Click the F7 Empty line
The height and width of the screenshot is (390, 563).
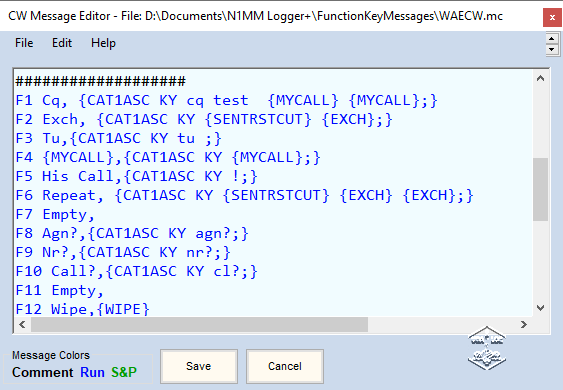pyautogui.click(x=55, y=214)
